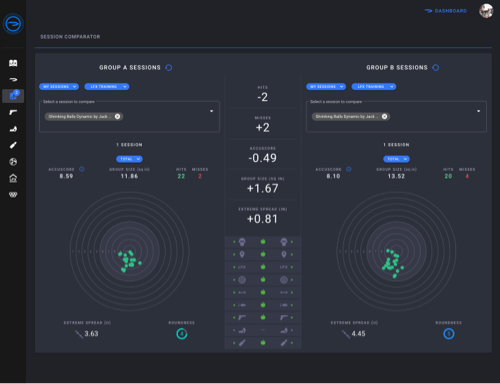
Task: Click the info icon next to Group A Accuscore
Action: coord(82,169)
